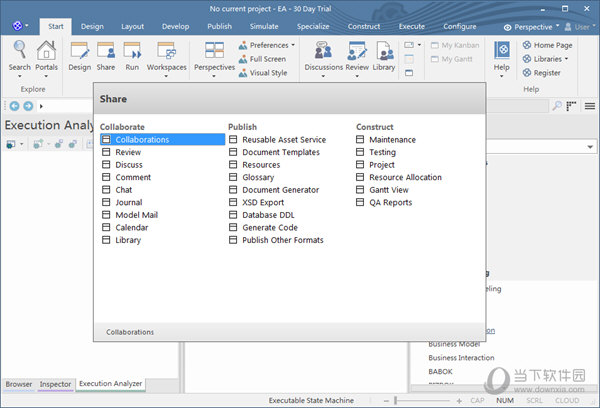
Task: Open the Simulate ribbon tab
Action: tap(264, 26)
